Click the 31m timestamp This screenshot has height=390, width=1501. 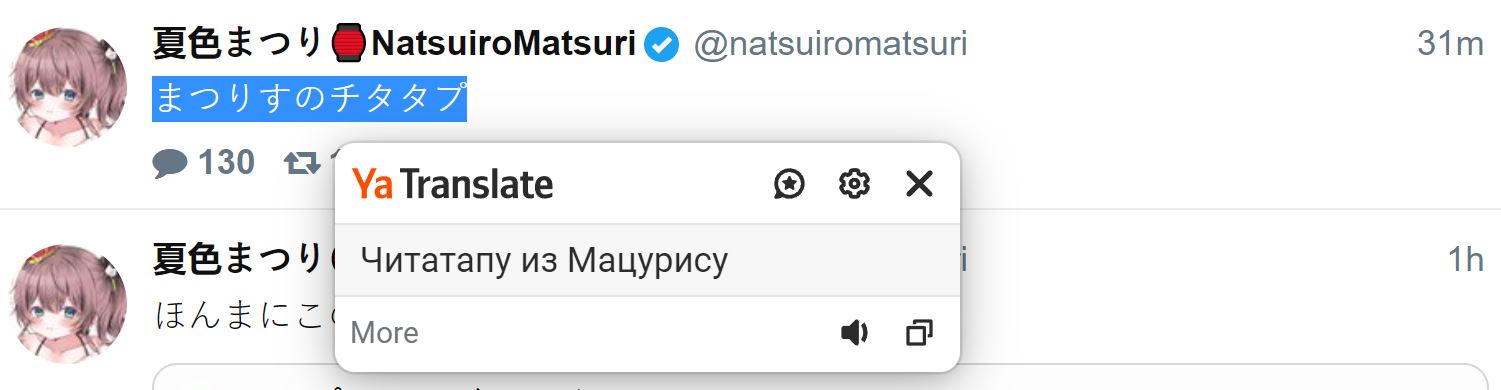coord(1450,45)
